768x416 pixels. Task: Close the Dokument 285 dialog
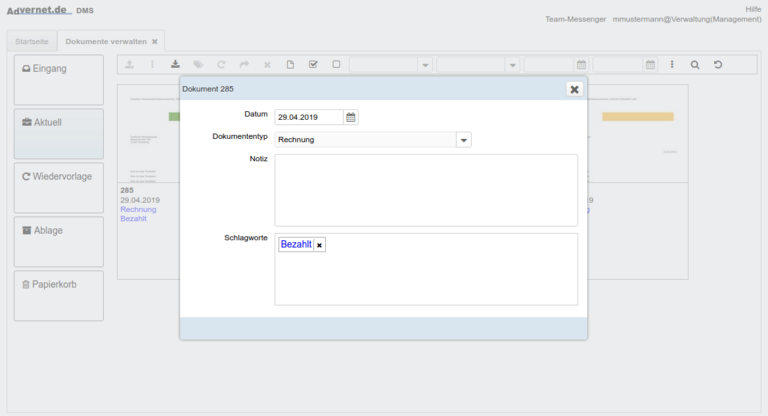pos(574,89)
